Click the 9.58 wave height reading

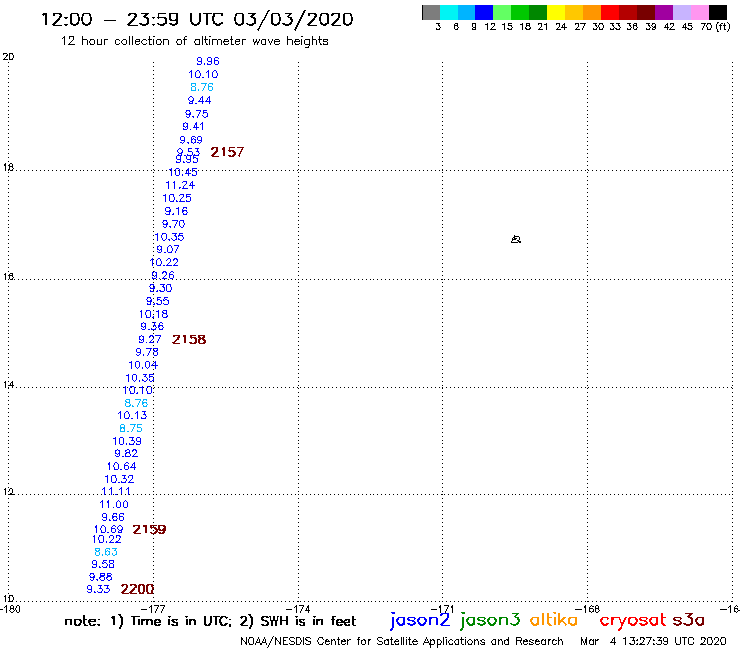103,564
